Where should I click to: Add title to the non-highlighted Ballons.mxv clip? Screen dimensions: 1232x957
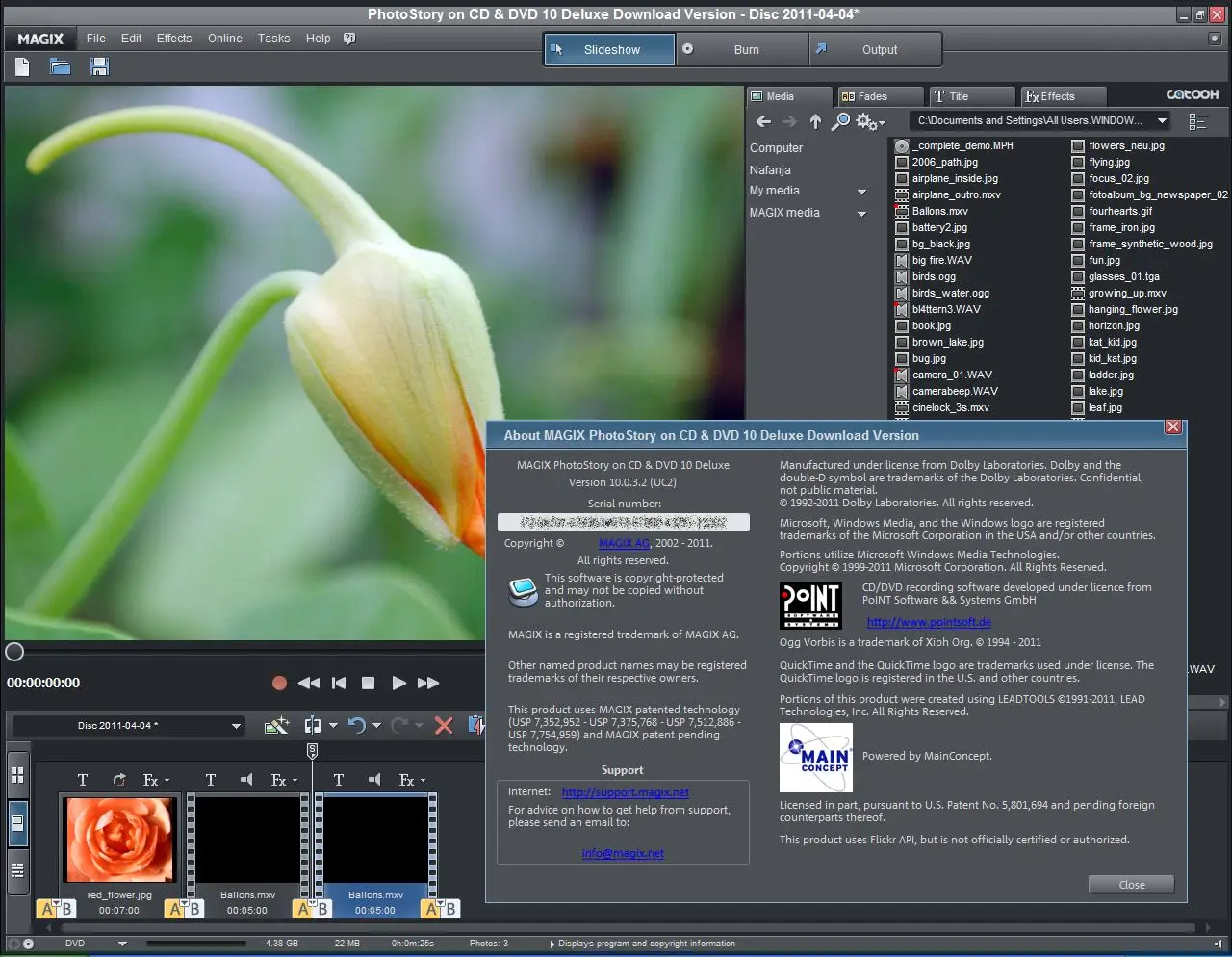pos(211,780)
